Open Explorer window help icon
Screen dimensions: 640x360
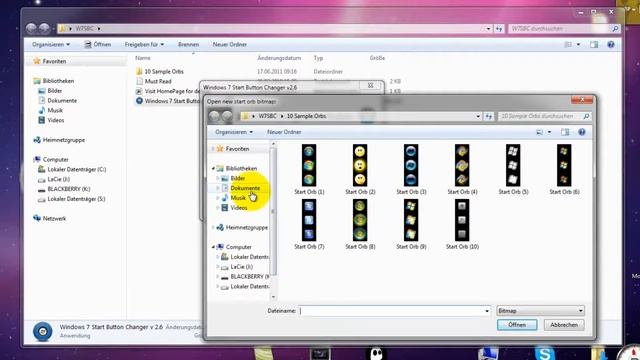(611, 44)
